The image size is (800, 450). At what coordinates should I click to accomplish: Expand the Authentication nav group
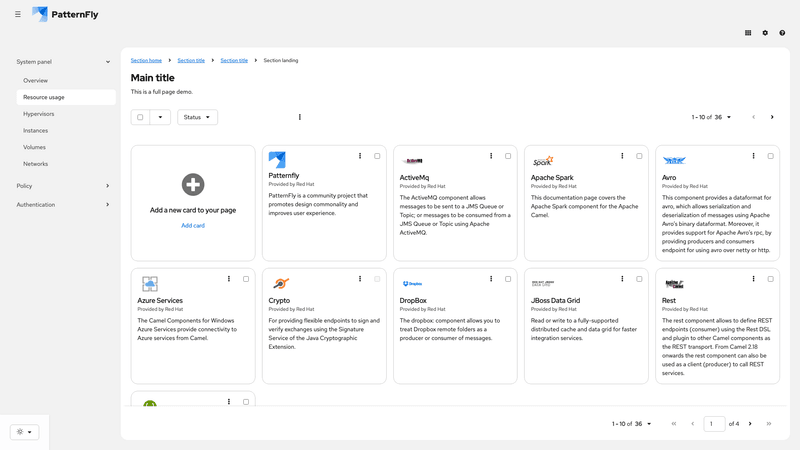coord(63,205)
